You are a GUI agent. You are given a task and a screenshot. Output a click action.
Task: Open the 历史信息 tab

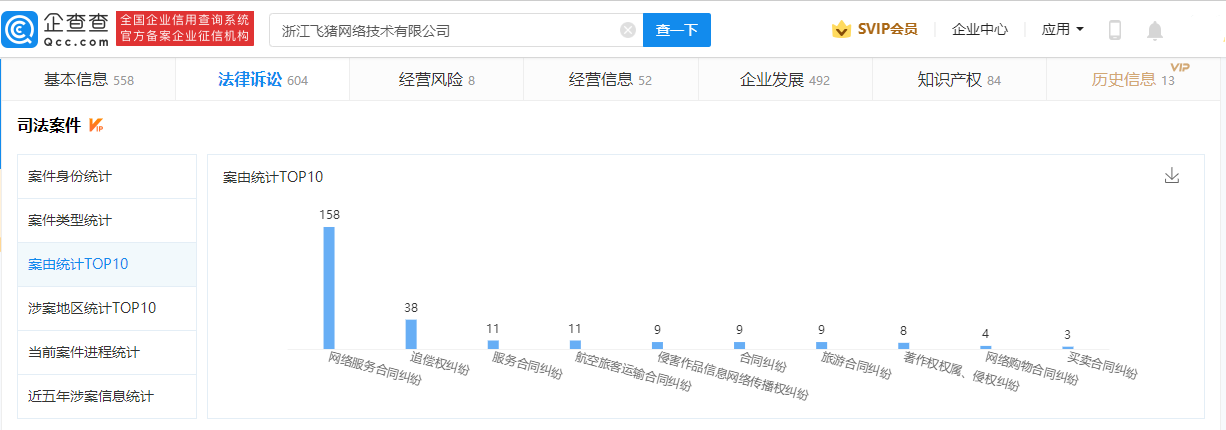tap(1132, 80)
